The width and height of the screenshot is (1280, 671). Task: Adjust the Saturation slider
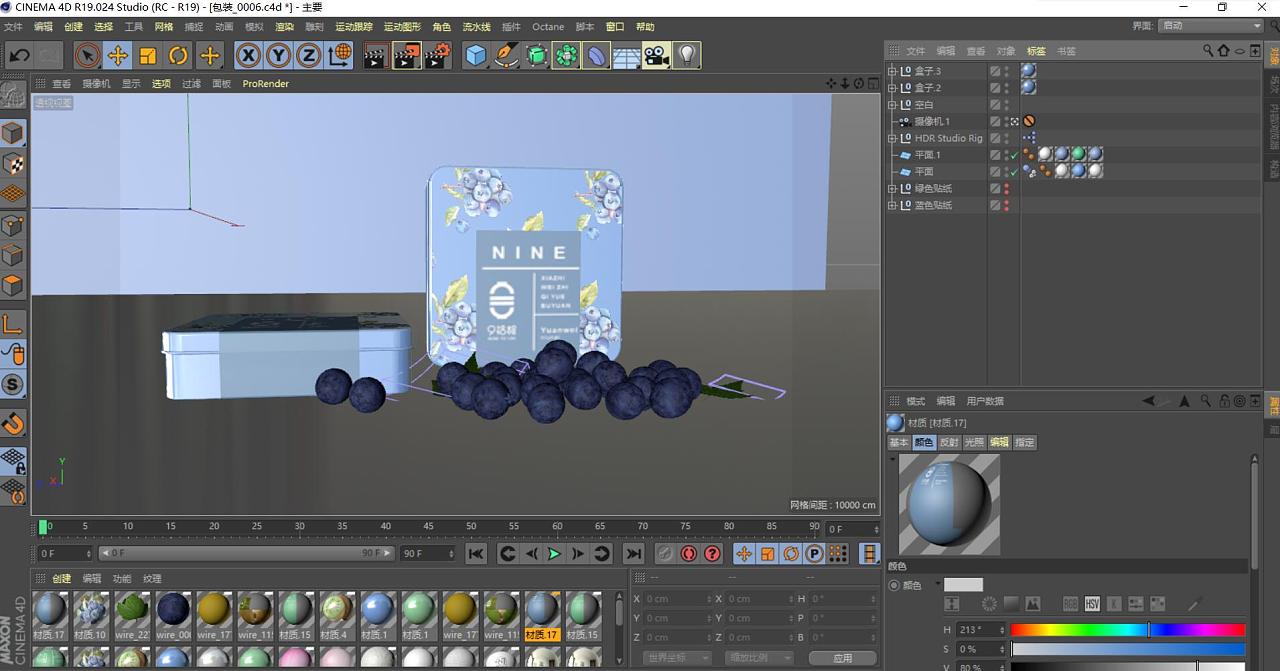(1128, 649)
